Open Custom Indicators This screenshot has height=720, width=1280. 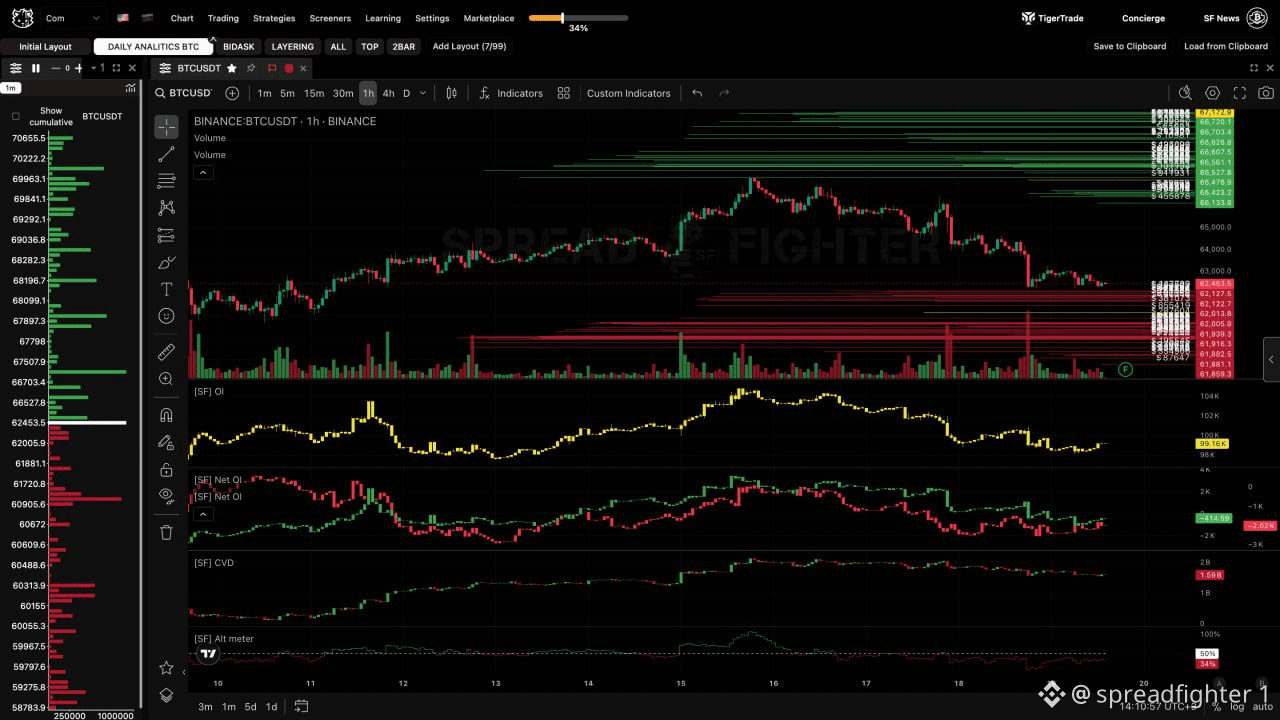coord(628,93)
